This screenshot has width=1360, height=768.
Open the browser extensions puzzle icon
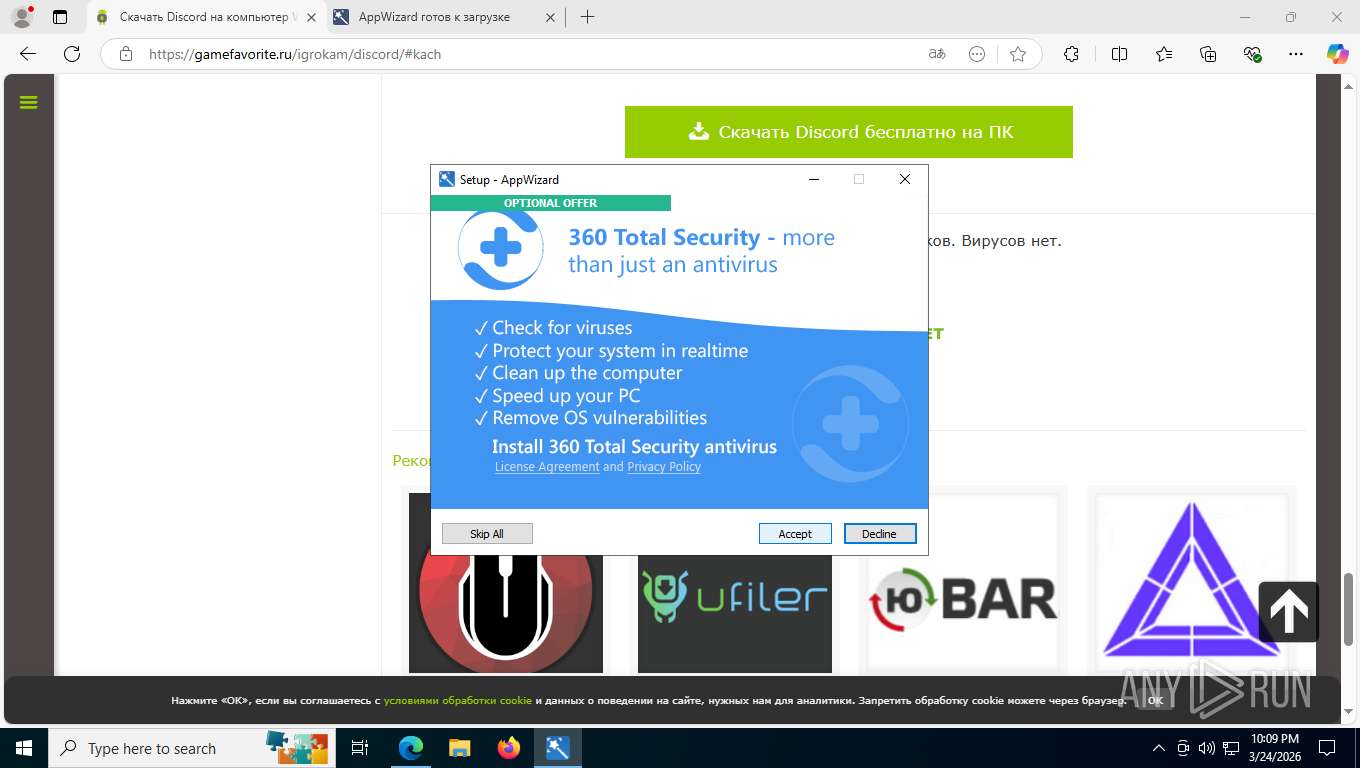click(x=1071, y=54)
